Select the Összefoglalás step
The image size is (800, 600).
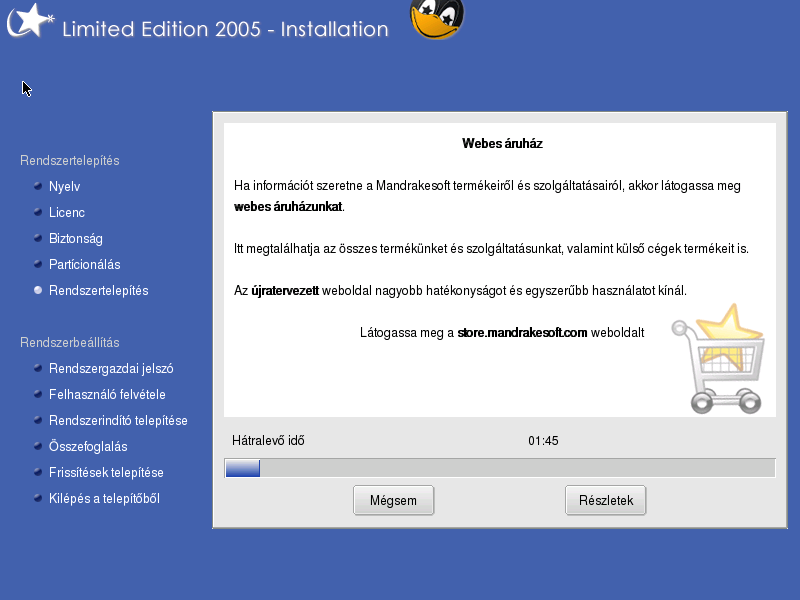click(x=88, y=446)
